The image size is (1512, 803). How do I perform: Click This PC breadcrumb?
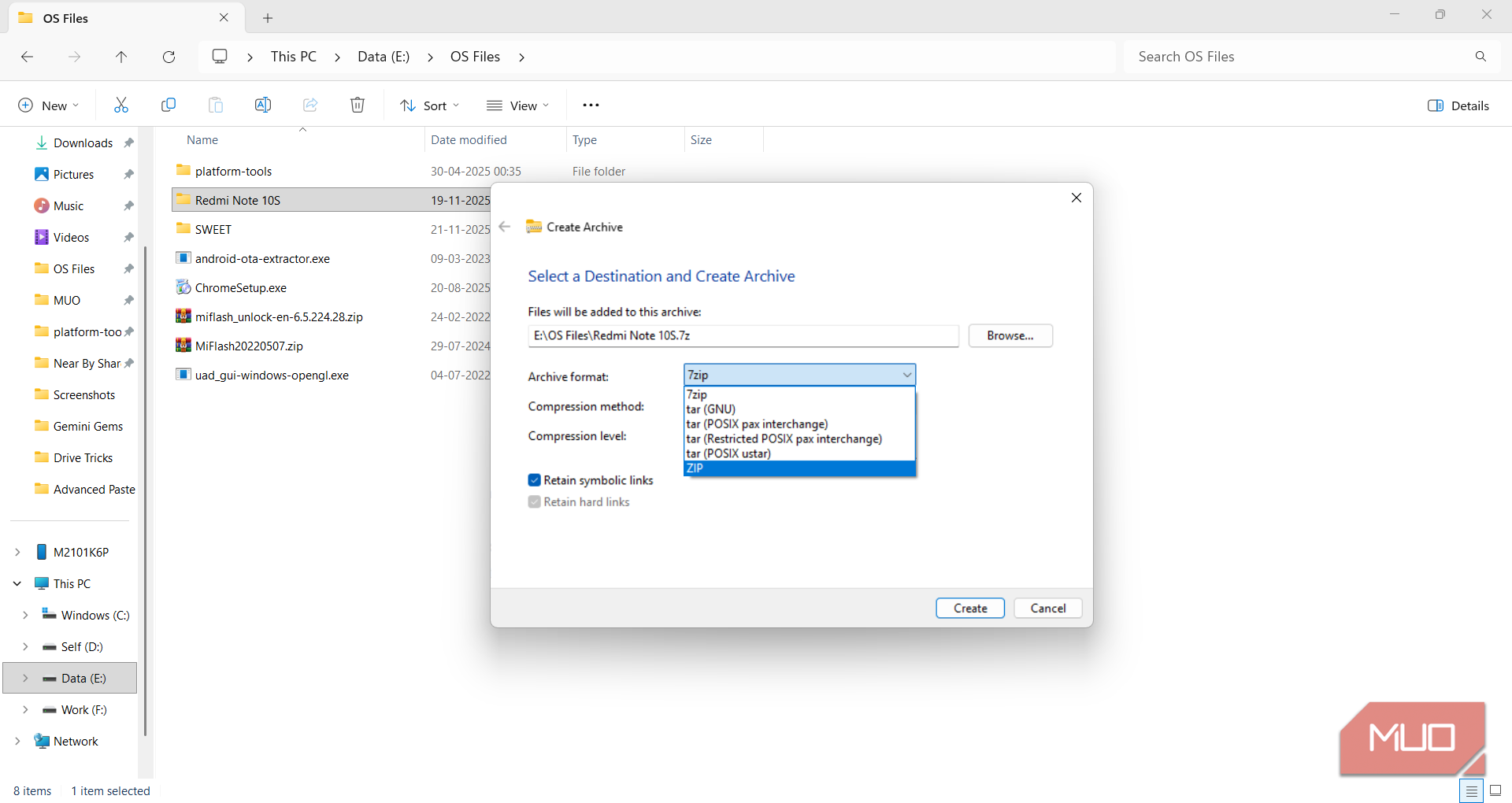click(x=294, y=57)
